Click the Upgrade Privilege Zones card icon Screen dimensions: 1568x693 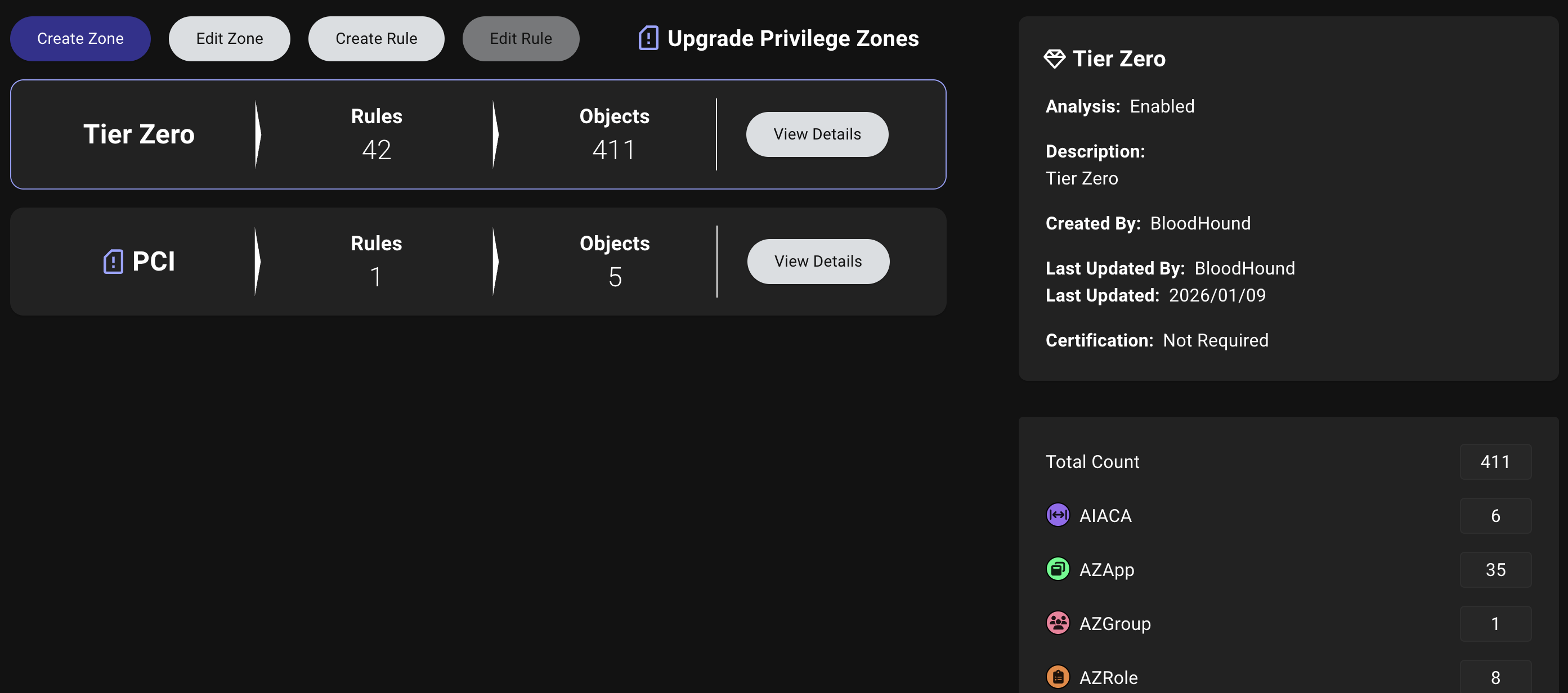point(647,38)
